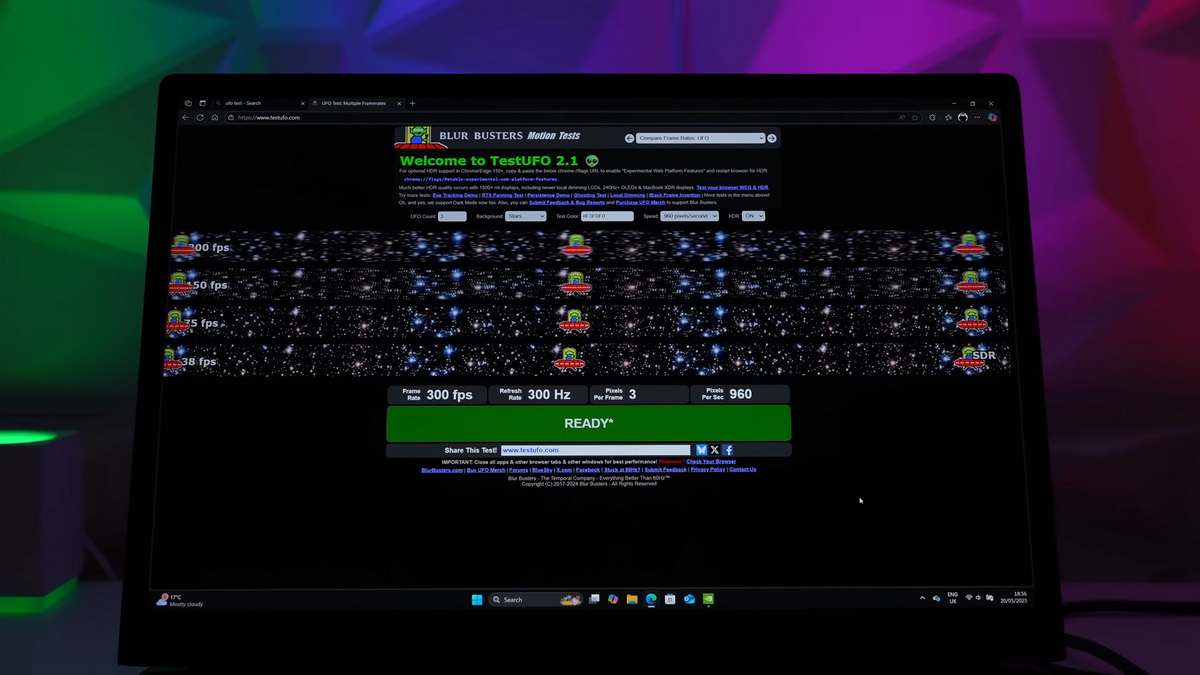This screenshot has height=675, width=1200.
Task: Open NVIDIA app from the taskbar
Action: coord(708,599)
